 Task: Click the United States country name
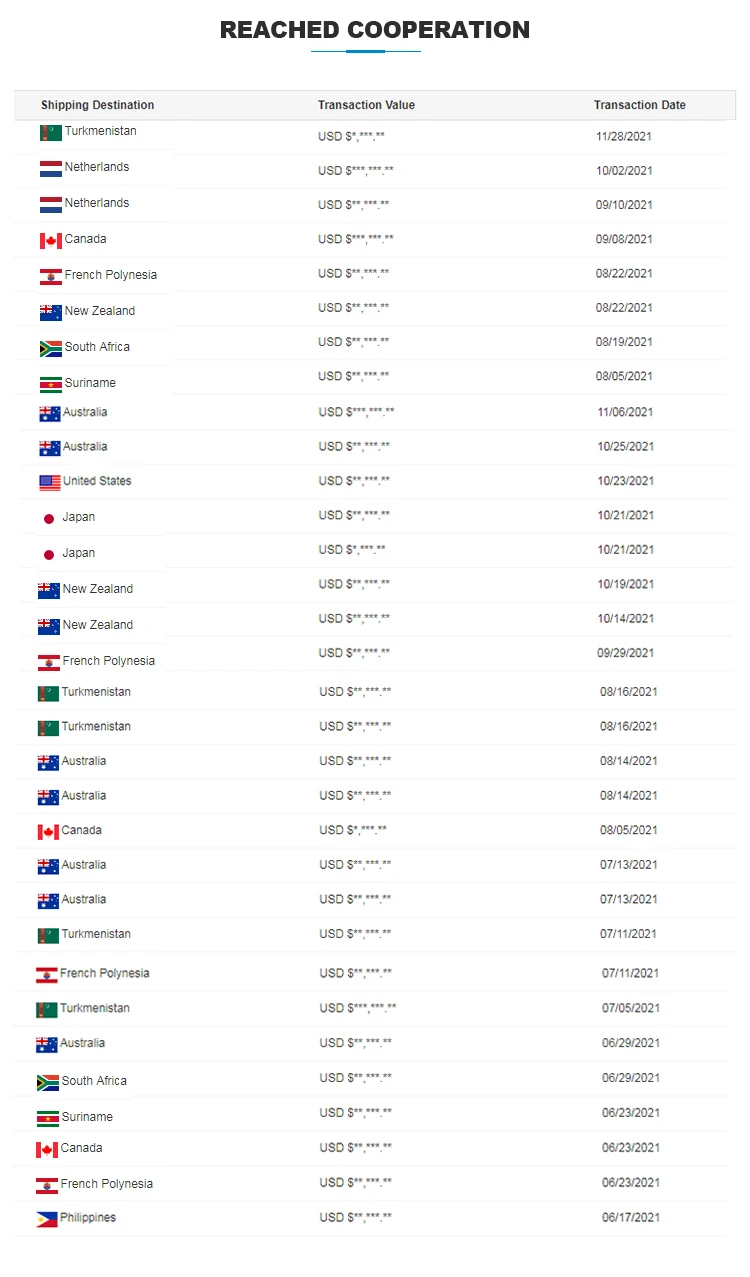coord(97,481)
